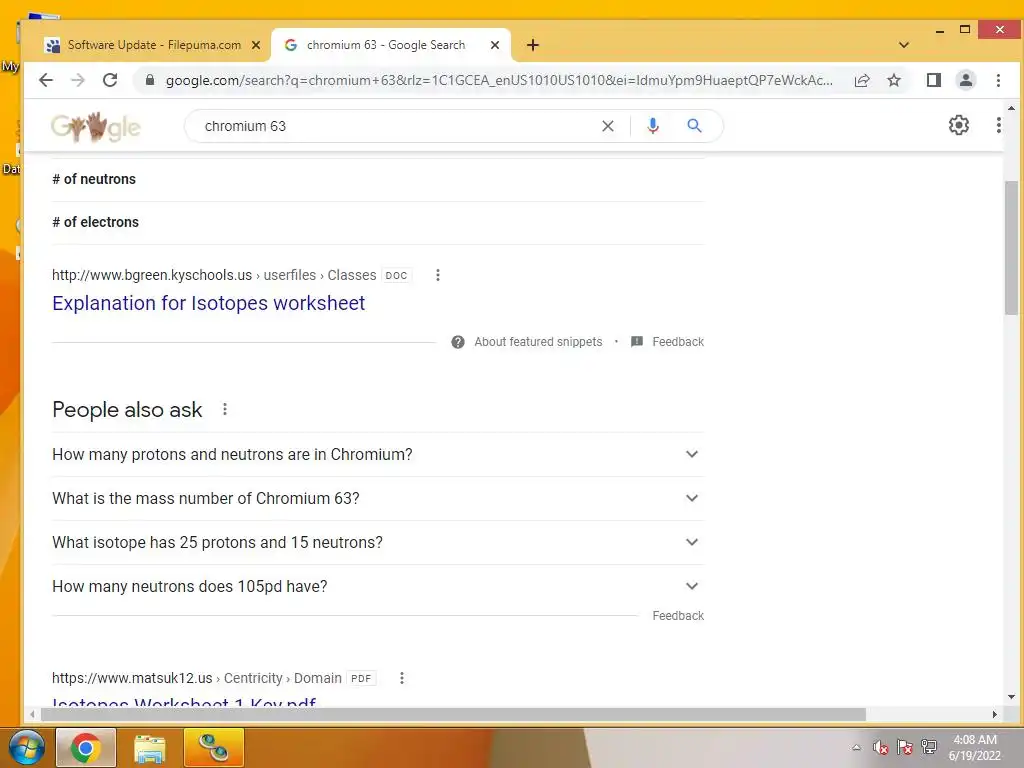Screen dimensions: 1024x768
Task: Click the People also ask heading
Action: [x=127, y=409]
